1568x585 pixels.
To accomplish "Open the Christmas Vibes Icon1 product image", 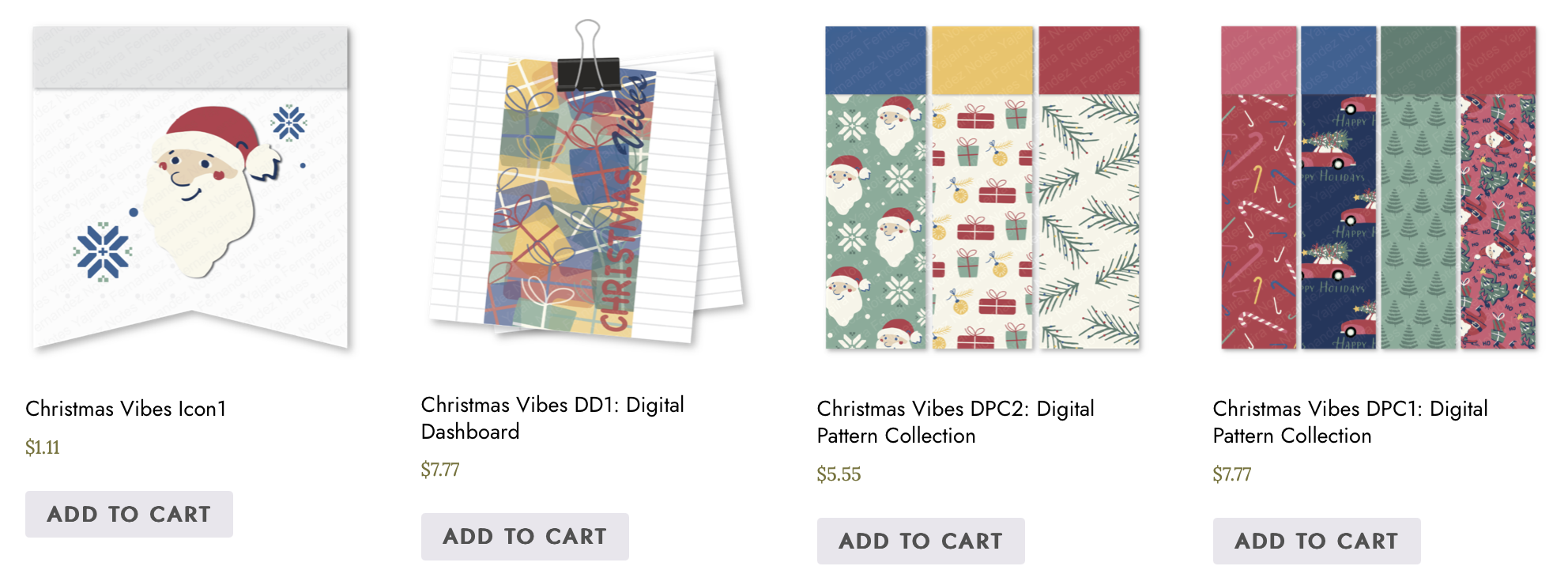I will click(190, 187).
